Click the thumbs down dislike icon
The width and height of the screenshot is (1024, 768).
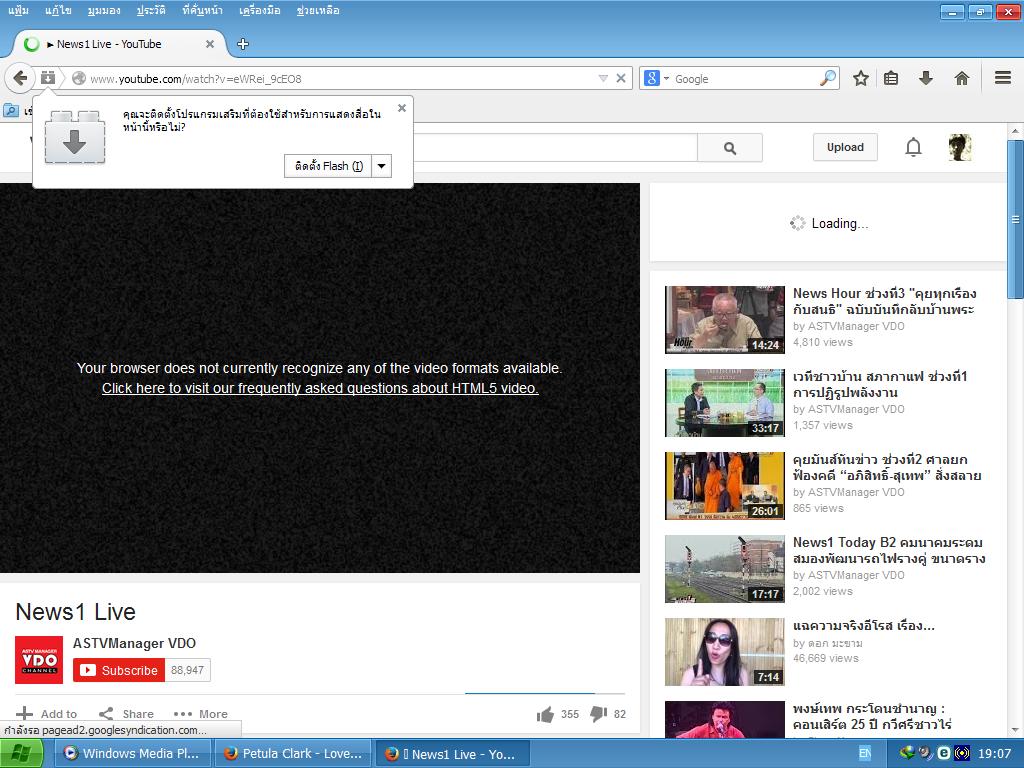coord(598,714)
